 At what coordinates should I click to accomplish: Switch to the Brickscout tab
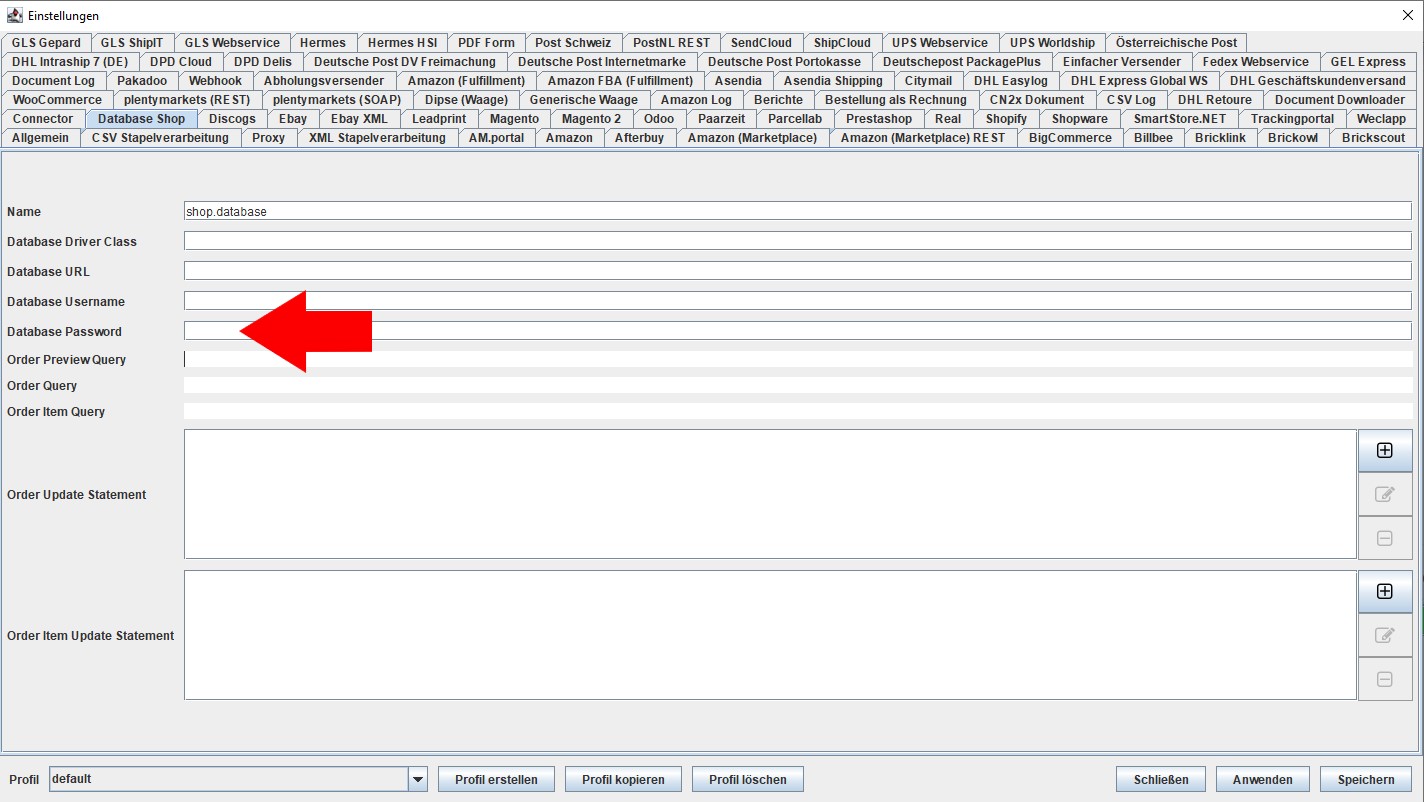tap(1373, 138)
